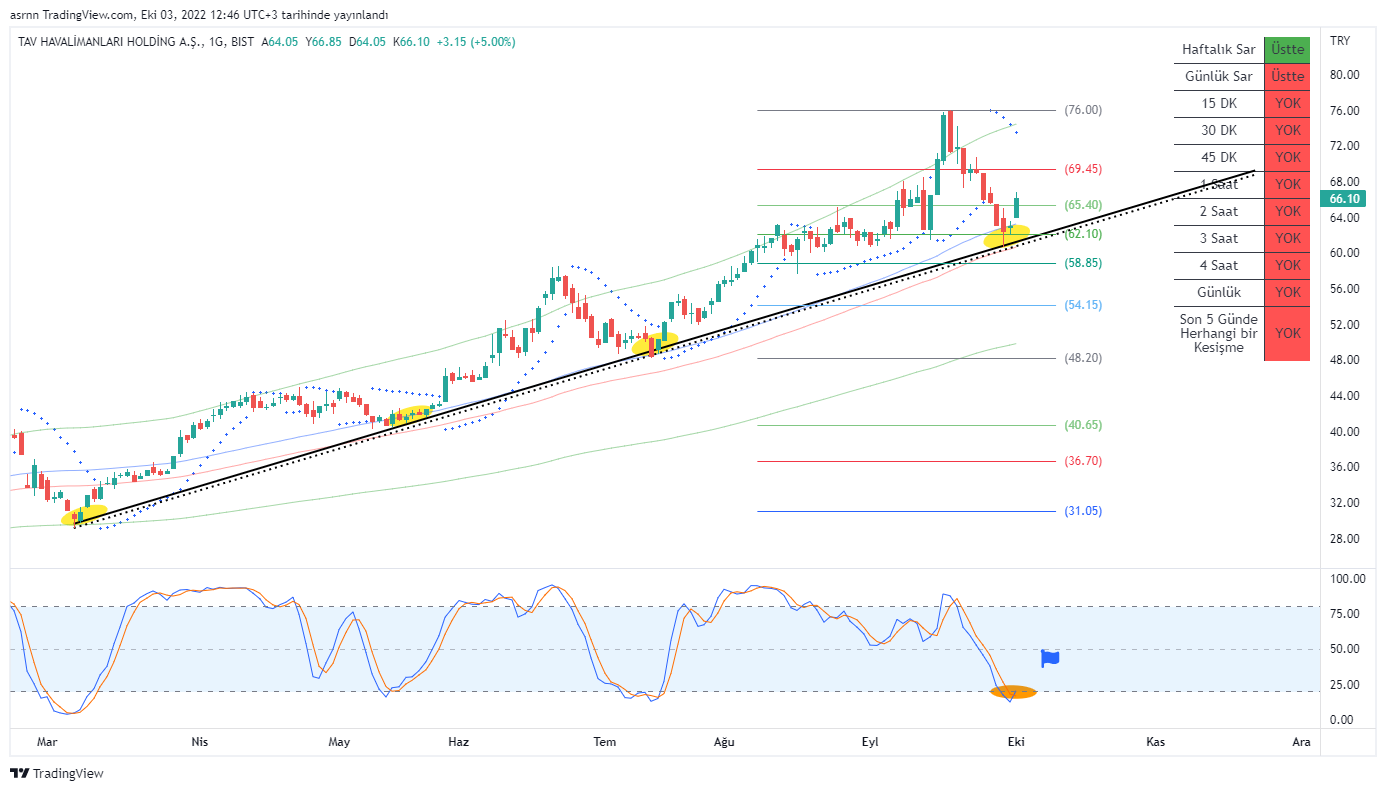1386x791 pixels.
Task: Click the Ara month label on the time axis
Action: click(1301, 742)
